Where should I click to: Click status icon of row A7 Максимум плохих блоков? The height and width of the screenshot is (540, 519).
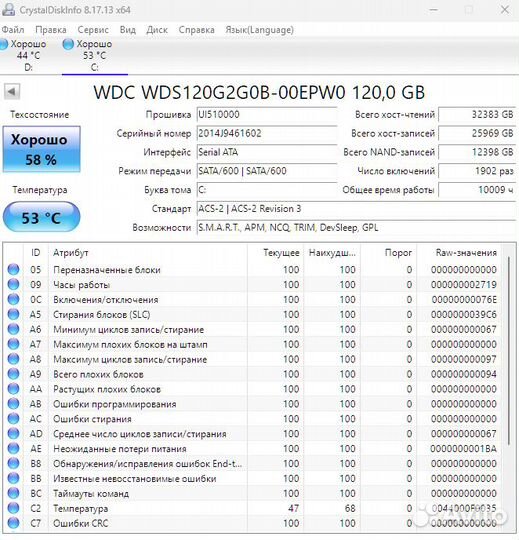[x=13, y=344]
